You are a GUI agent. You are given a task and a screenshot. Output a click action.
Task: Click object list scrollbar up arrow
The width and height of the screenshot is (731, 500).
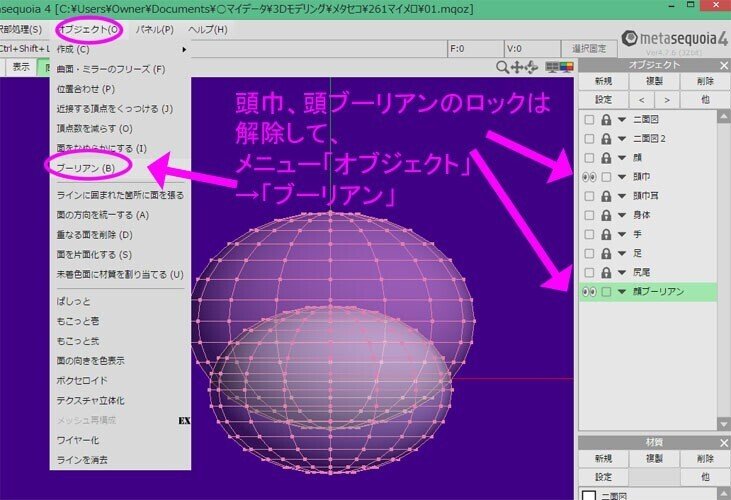coord(724,116)
